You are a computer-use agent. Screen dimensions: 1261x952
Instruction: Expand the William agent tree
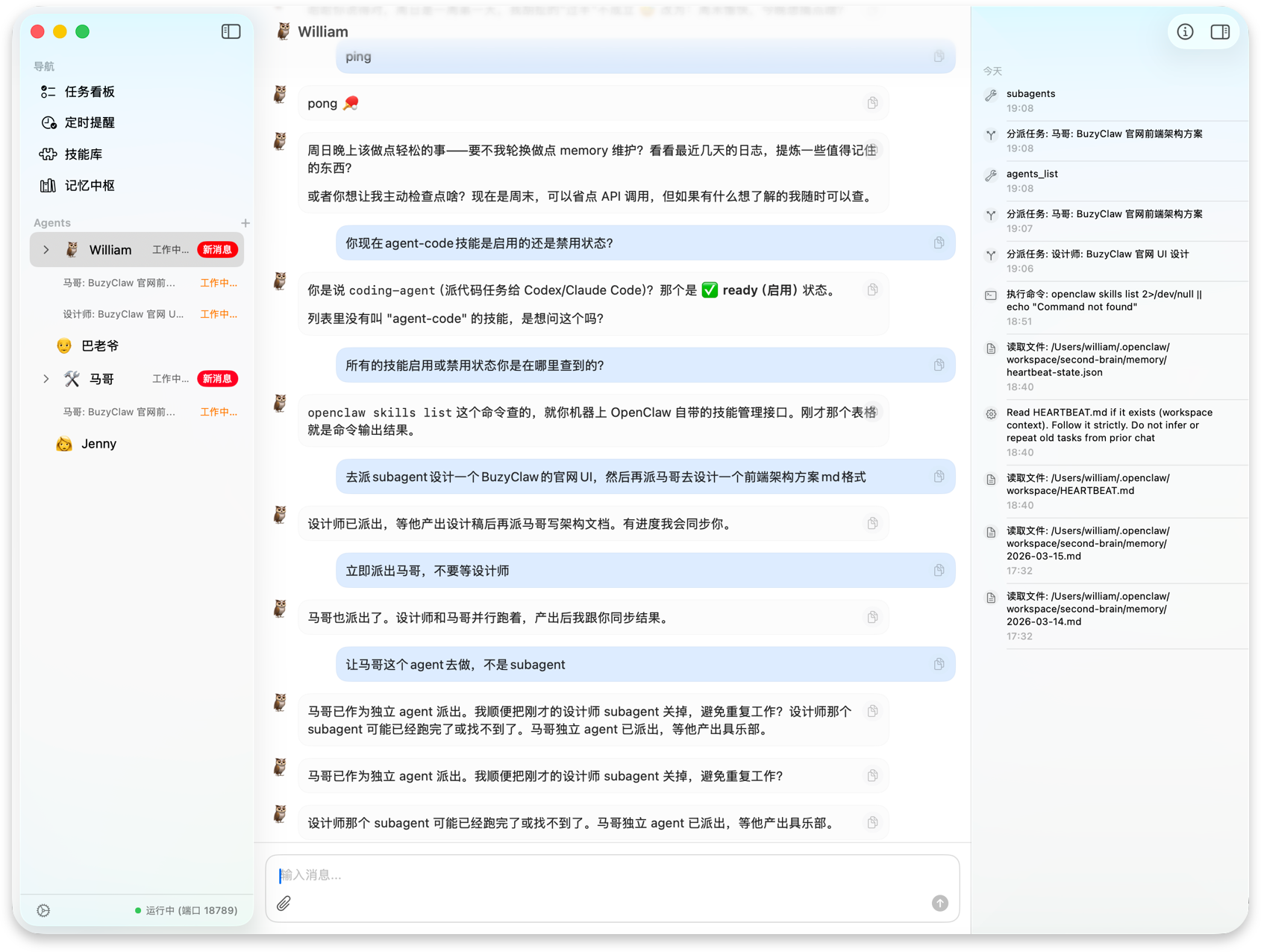(x=46, y=250)
